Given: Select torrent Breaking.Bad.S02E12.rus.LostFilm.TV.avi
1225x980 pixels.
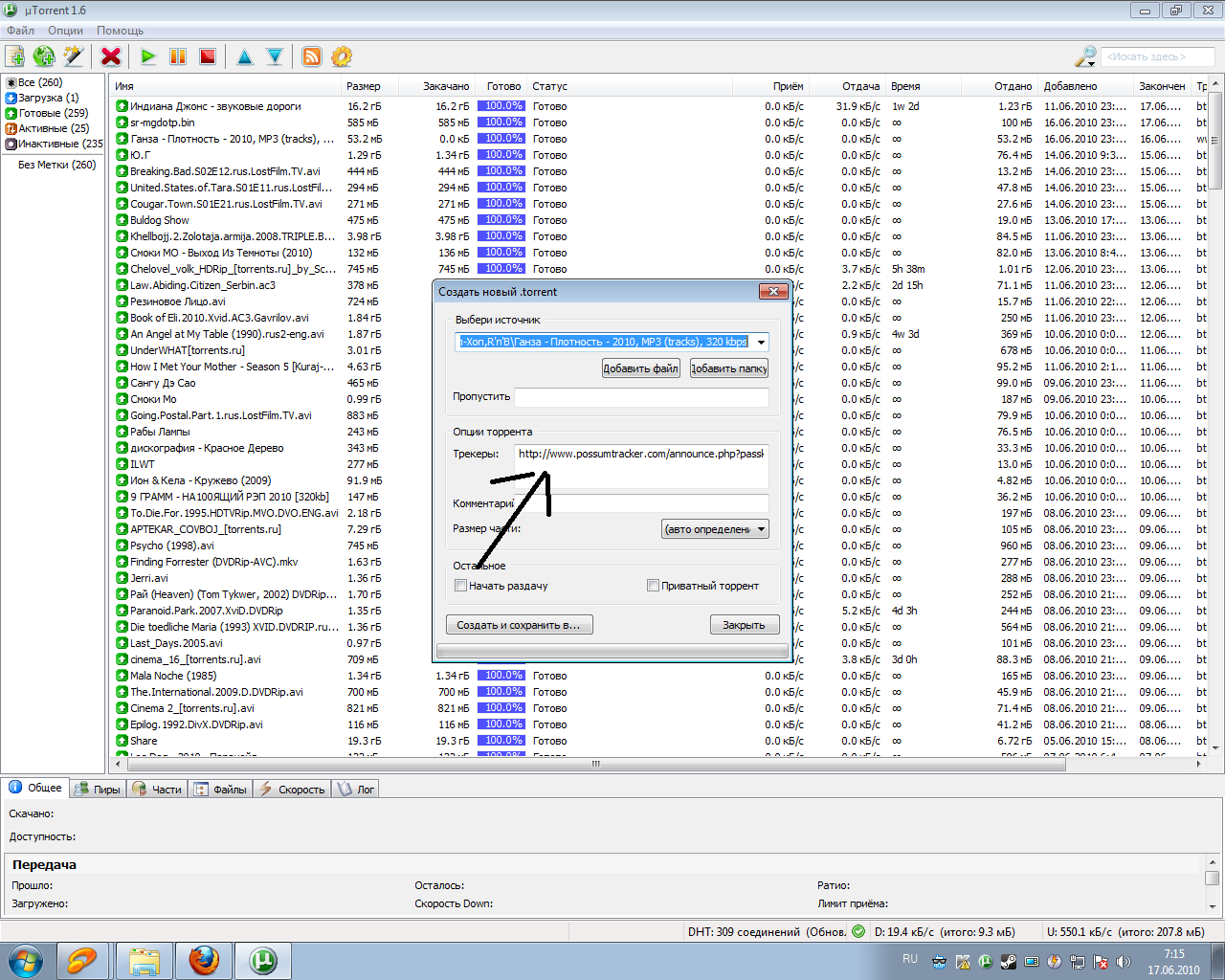Looking at the screenshot, I should [225, 171].
